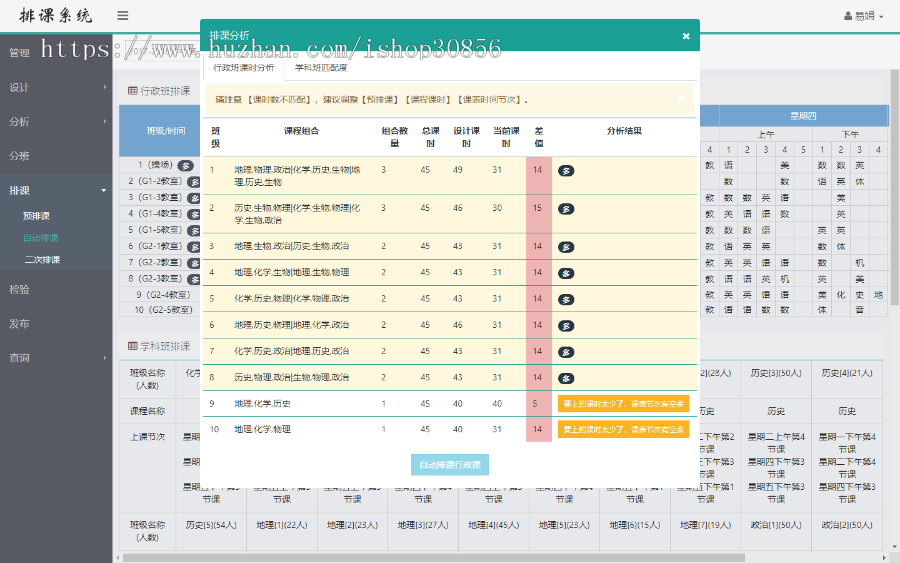This screenshot has width=900, height=563.
Task: Click the 排课系统 logo title
Action: coord(56,15)
